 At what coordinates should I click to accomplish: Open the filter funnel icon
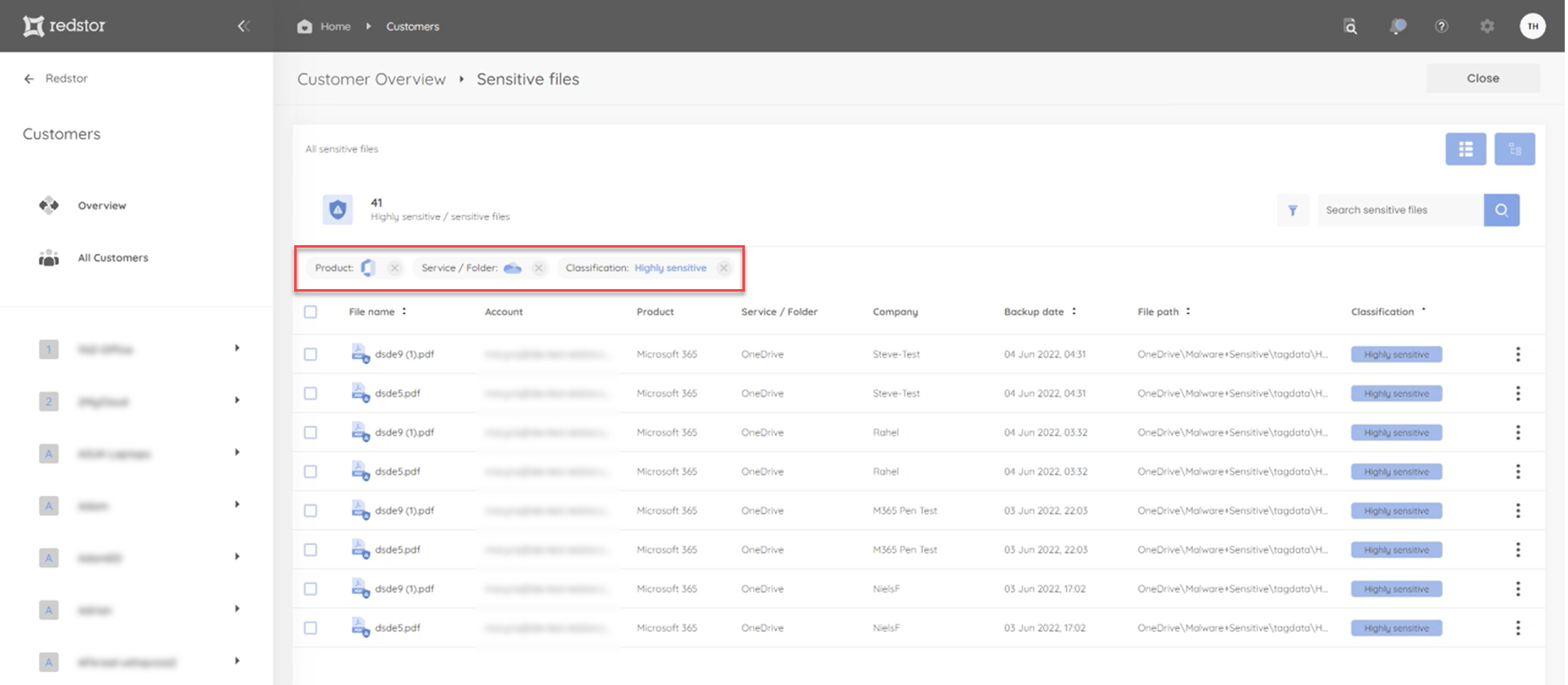pos(1293,210)
